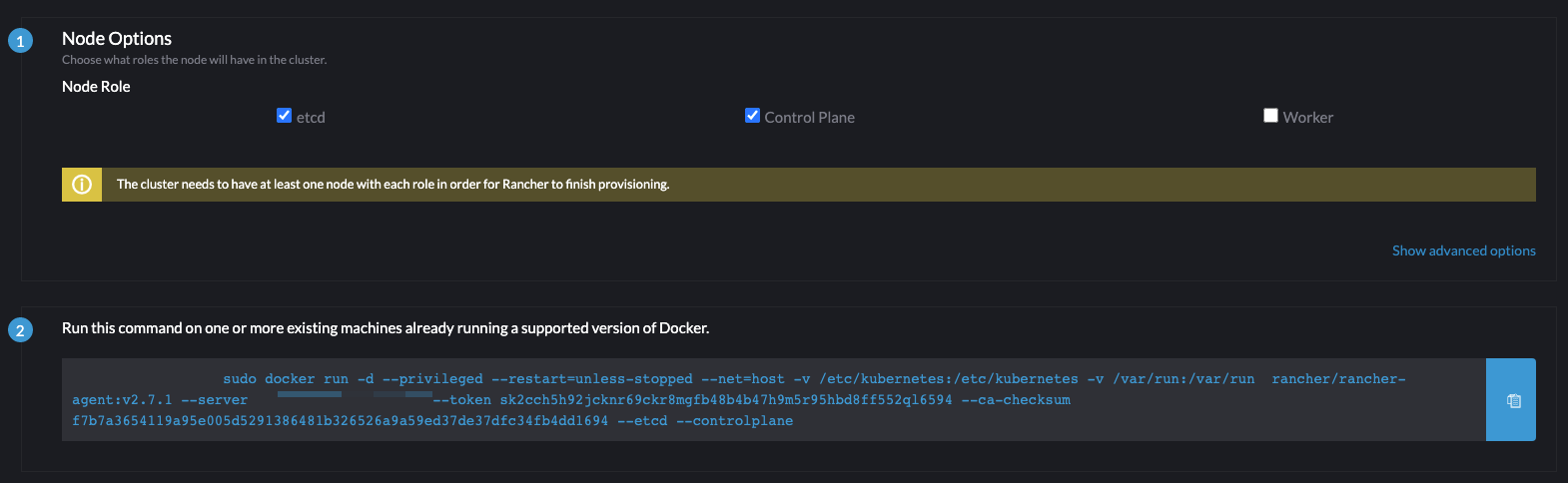This screenshot has width=1568, height=483.
Task: Copy the docker command to clipboard
Action: tap(1512, 400)
